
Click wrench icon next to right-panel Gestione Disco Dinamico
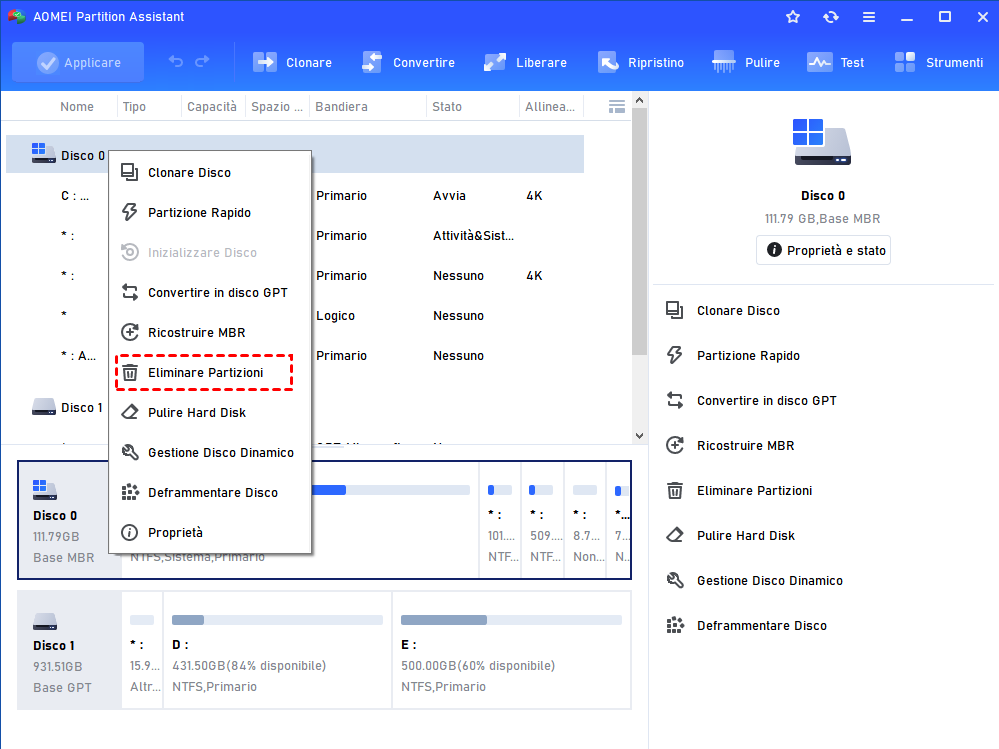point(675,580)
